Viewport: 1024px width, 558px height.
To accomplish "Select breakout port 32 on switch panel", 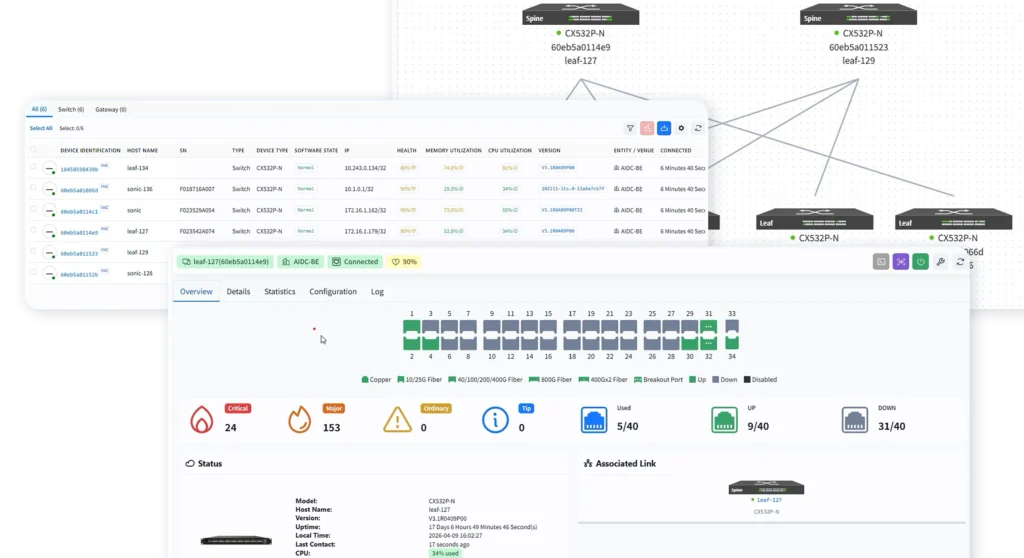I will (x=709, y=342).
